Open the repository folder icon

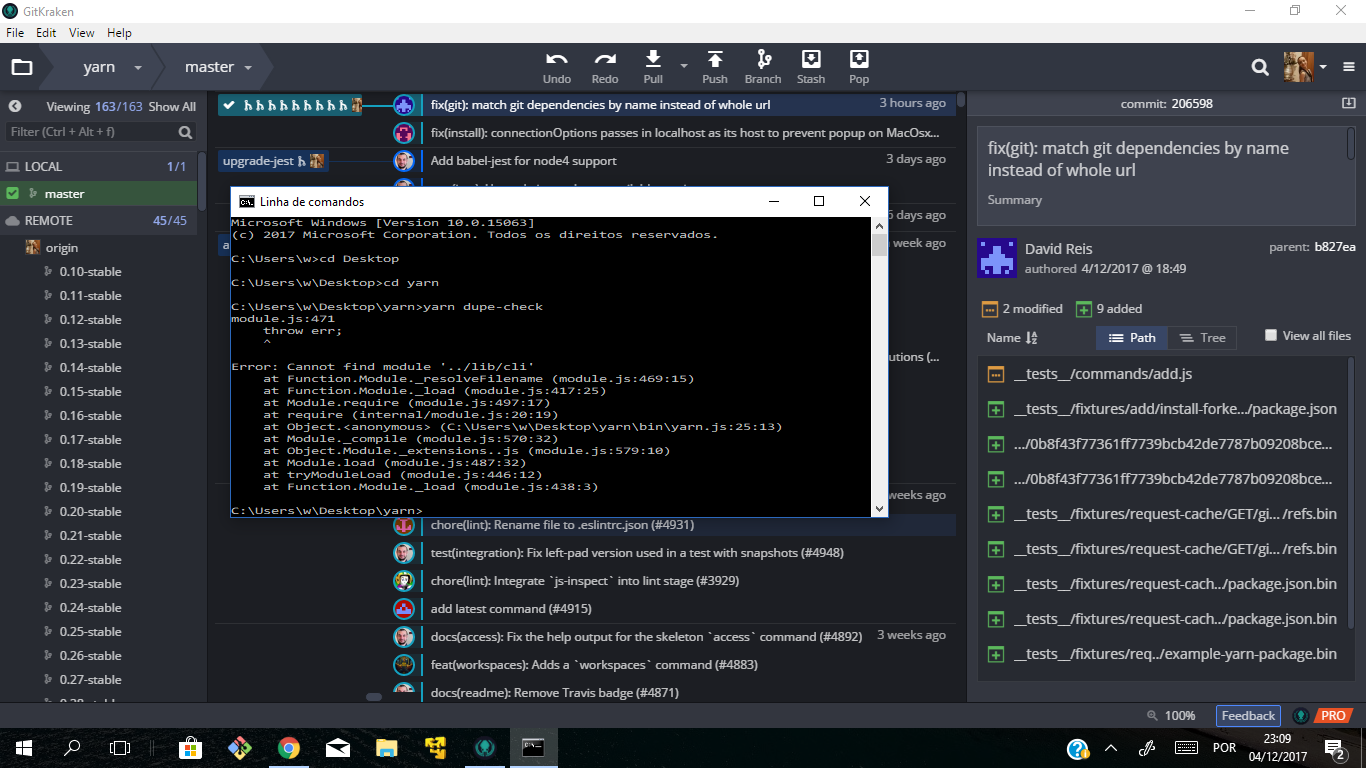click(22, 67)
